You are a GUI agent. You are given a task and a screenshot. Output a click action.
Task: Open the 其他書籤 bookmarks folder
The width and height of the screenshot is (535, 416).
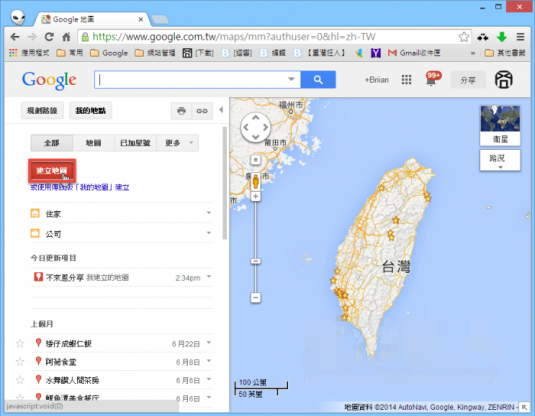pos(505,53)
